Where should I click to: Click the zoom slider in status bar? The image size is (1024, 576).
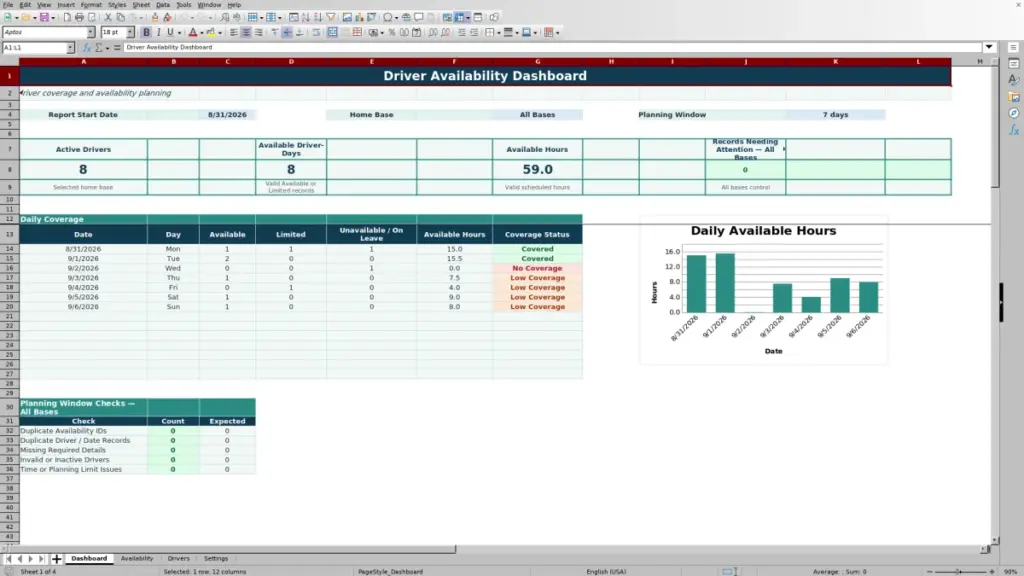pyautogui.click(x=960, y=571)
